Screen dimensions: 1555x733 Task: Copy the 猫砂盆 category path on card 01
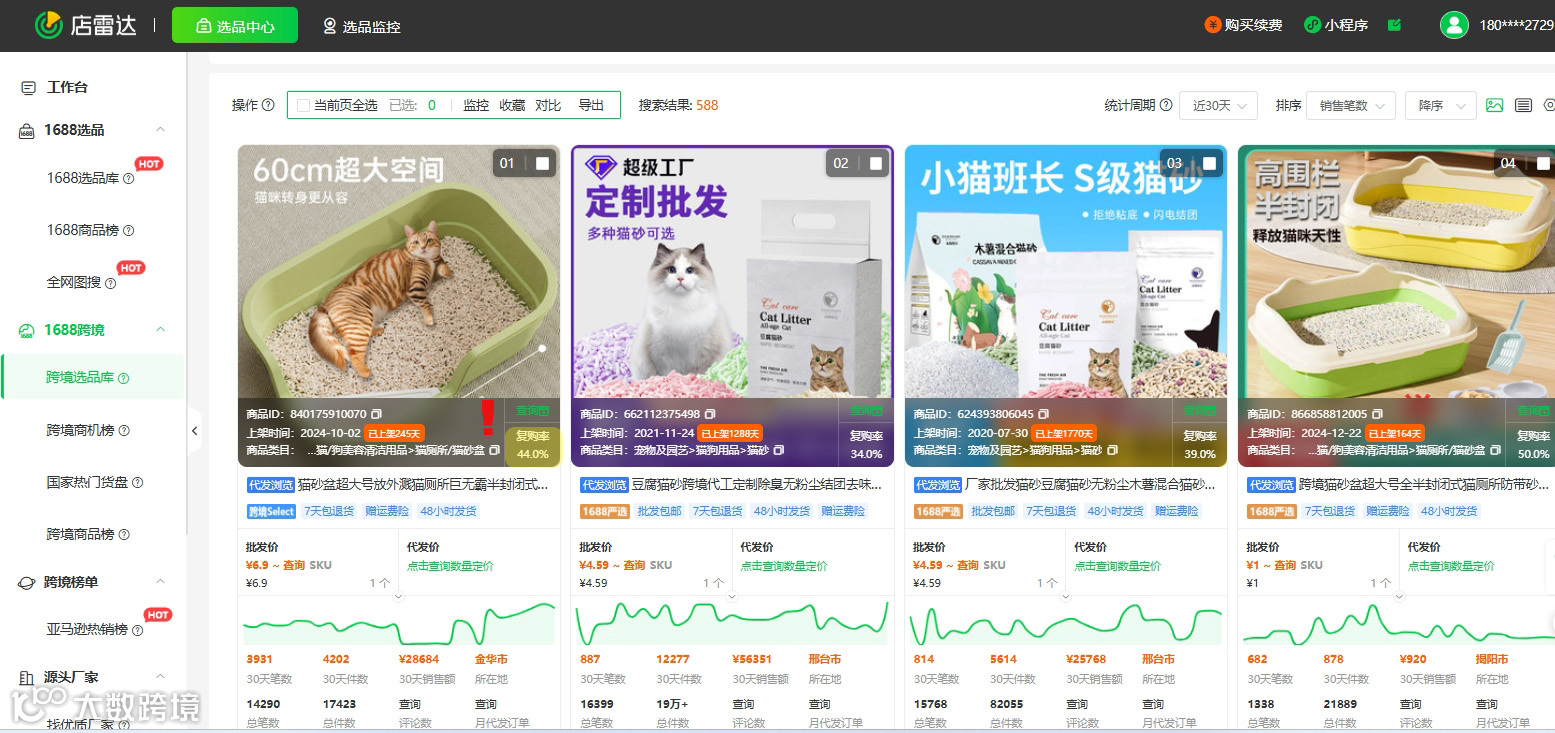[494, 451]
